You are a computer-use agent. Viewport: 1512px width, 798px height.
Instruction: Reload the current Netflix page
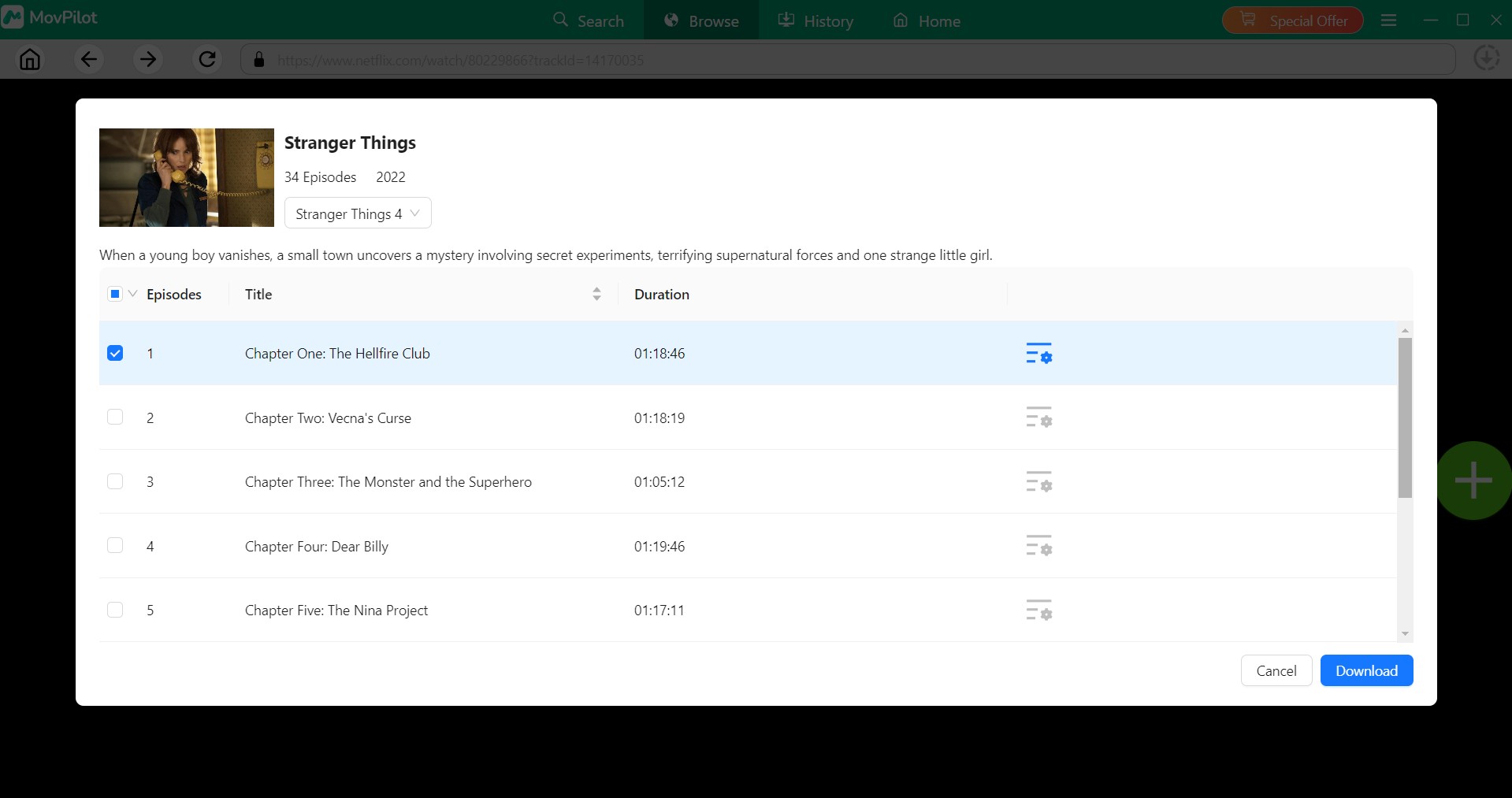coord(206,59)
